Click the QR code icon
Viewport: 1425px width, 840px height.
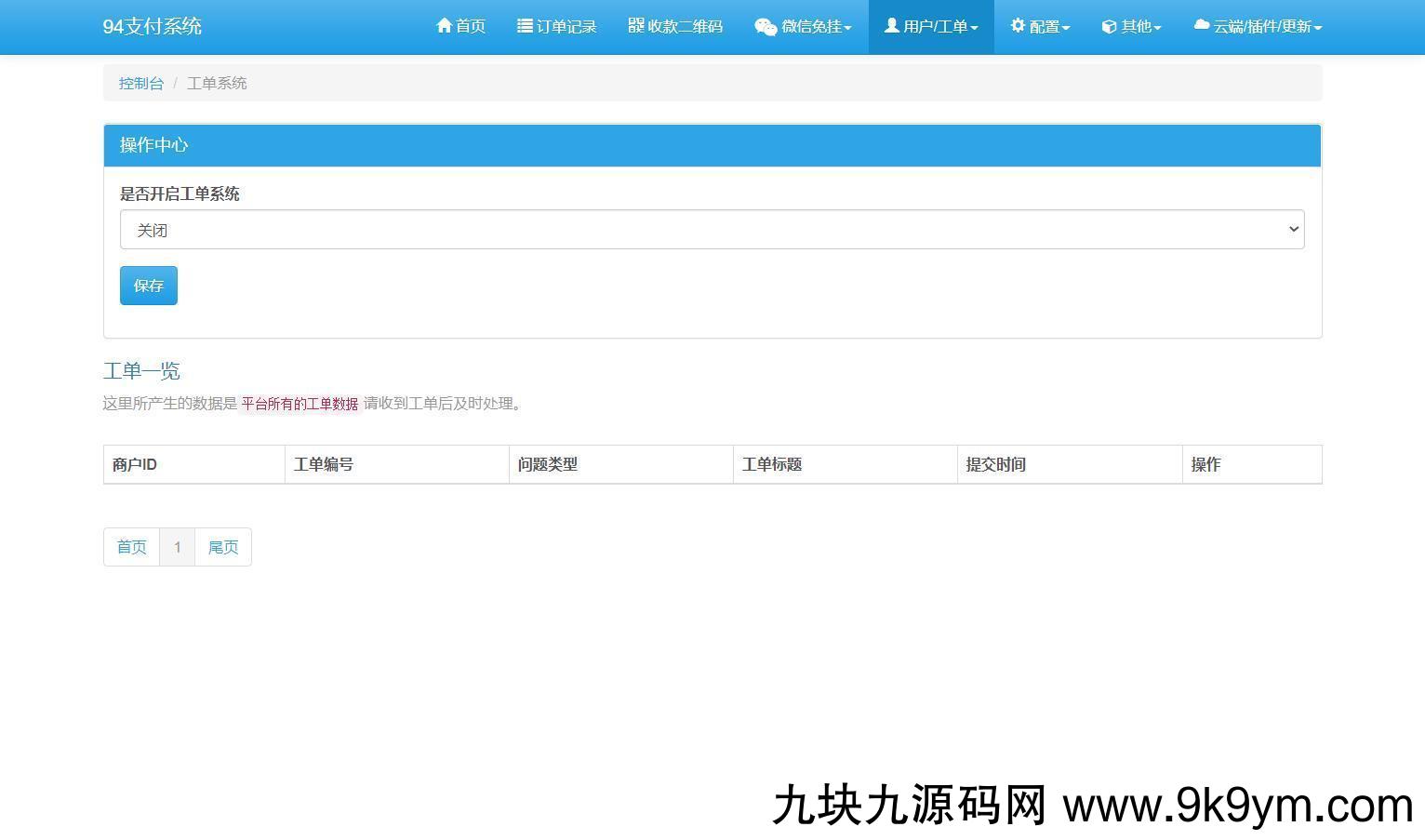tap(636, 25)
